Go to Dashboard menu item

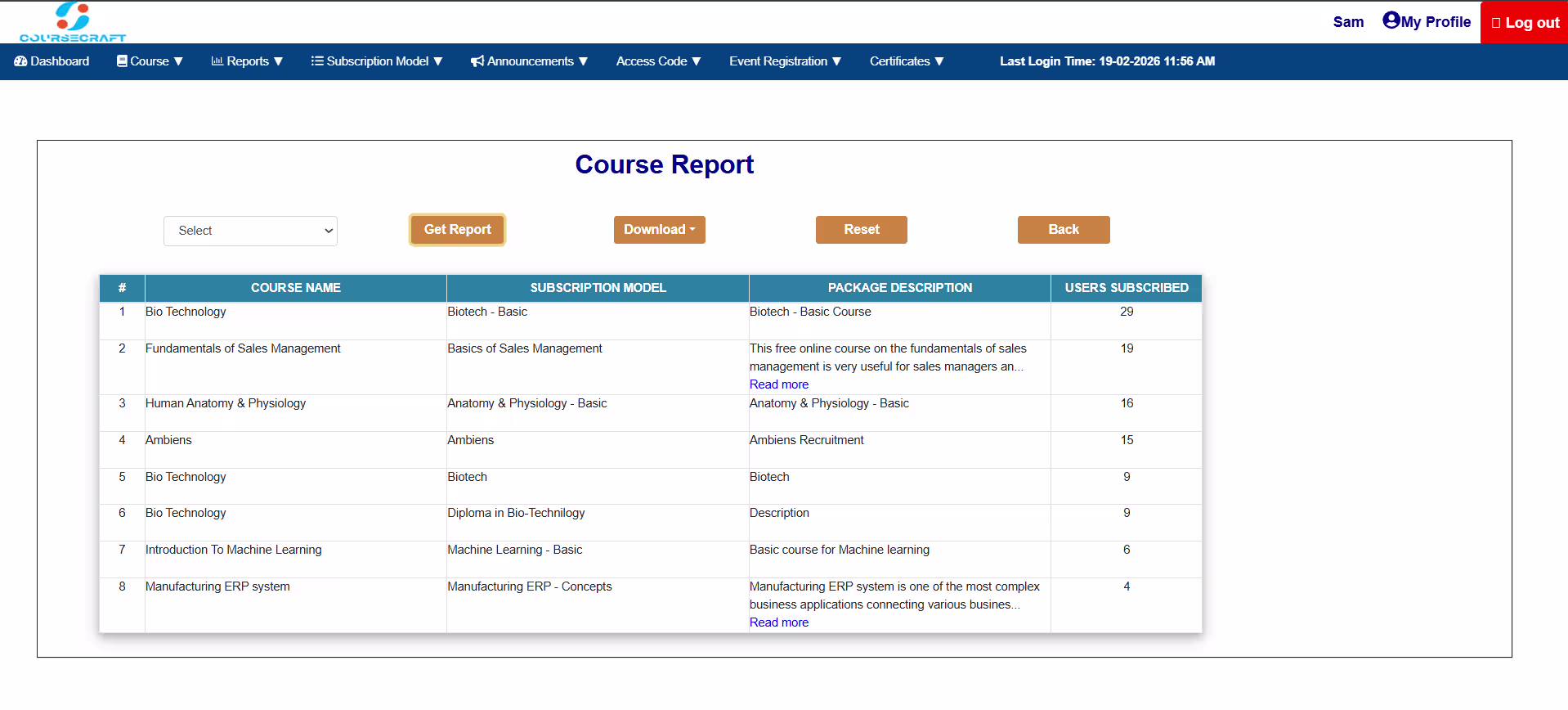52,61
